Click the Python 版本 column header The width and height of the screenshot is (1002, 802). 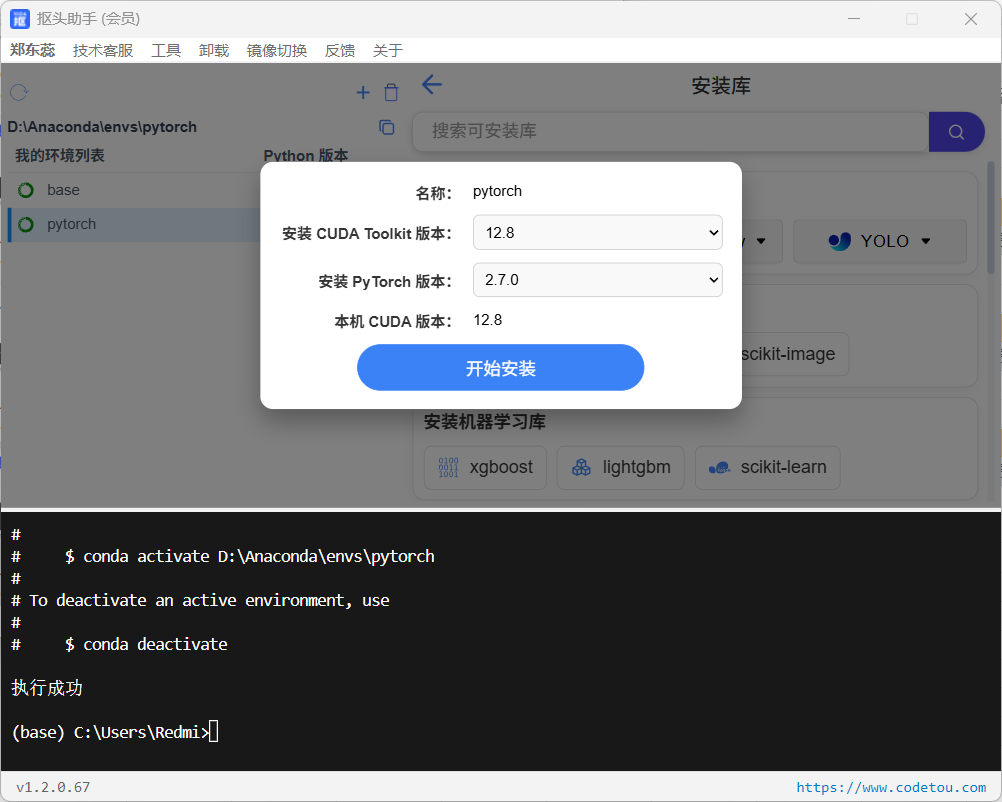click(305, 155)
